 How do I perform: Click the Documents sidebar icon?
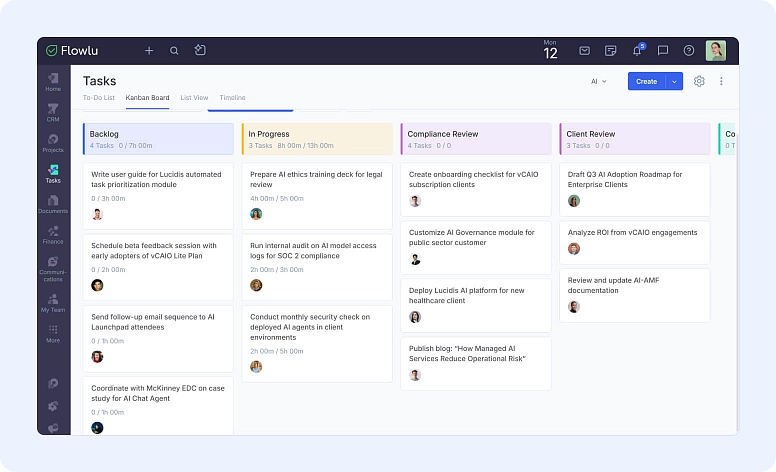pyautogui.click(x=53, y=203)
